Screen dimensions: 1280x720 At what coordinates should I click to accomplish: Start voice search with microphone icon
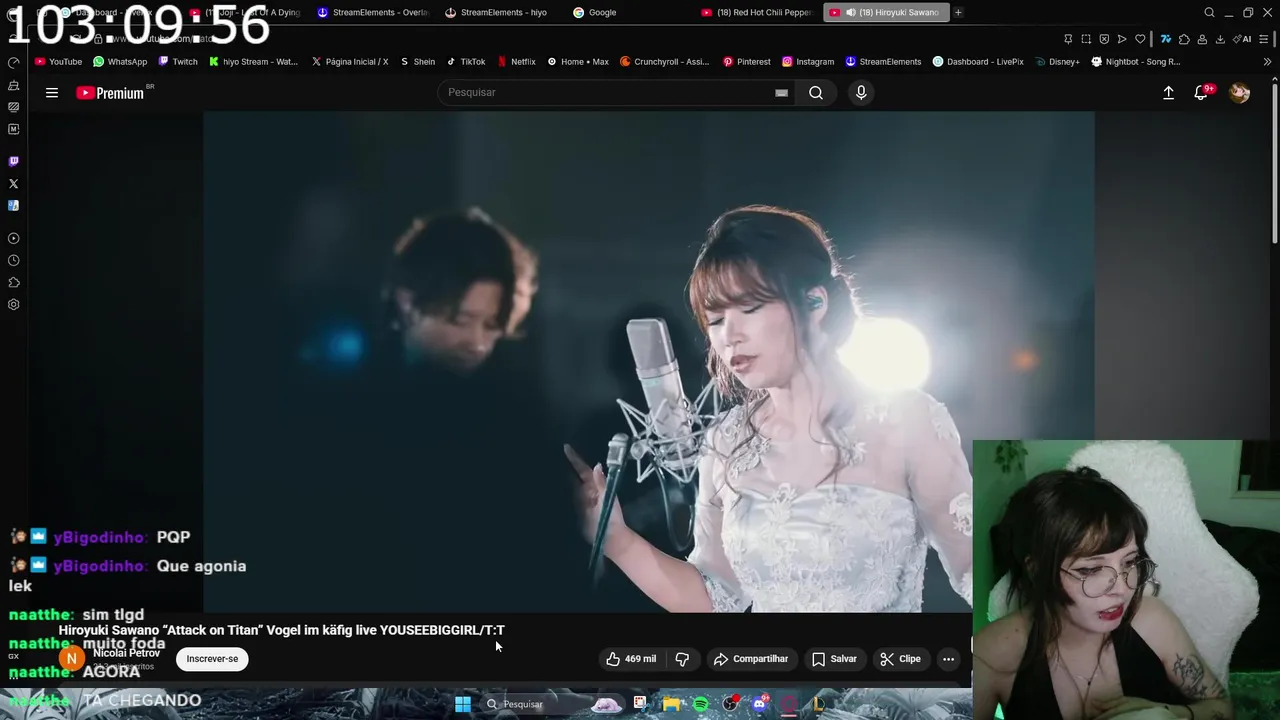coord(861,92)
